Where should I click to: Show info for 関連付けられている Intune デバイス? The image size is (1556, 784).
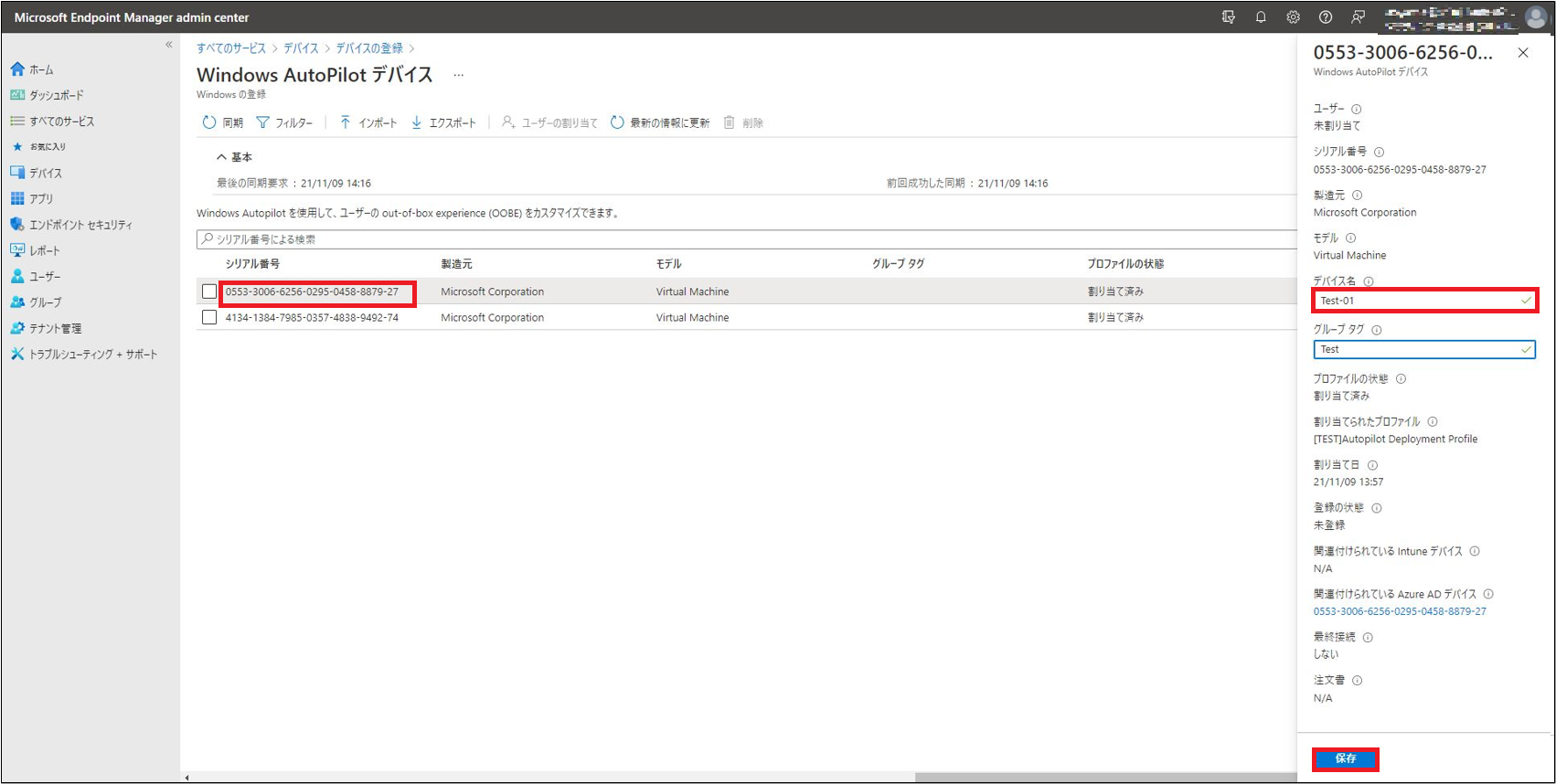[x=1475, y=552]
